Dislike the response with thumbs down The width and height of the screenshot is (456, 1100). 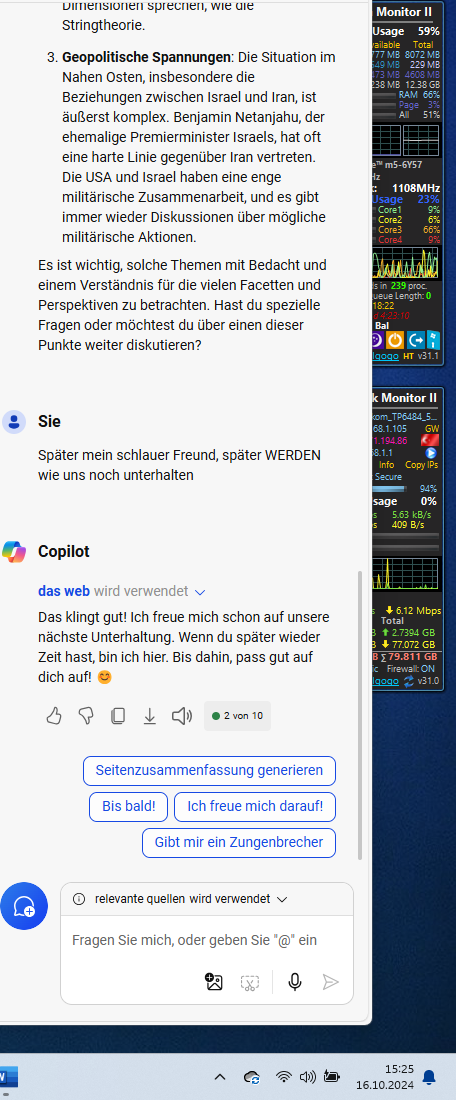[x=86, y=716]
